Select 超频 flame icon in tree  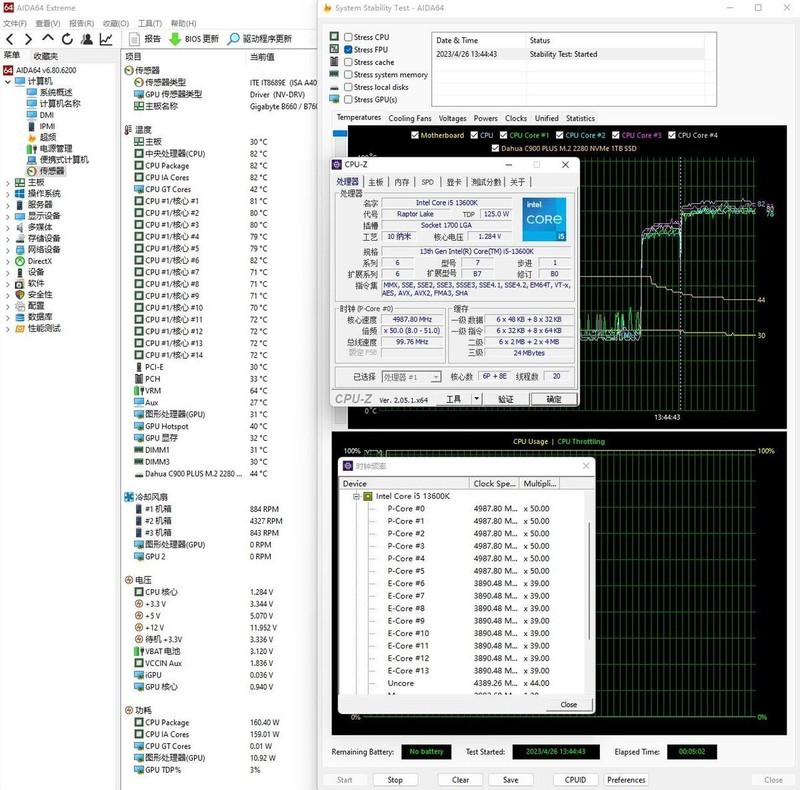(x=32, y=137)
